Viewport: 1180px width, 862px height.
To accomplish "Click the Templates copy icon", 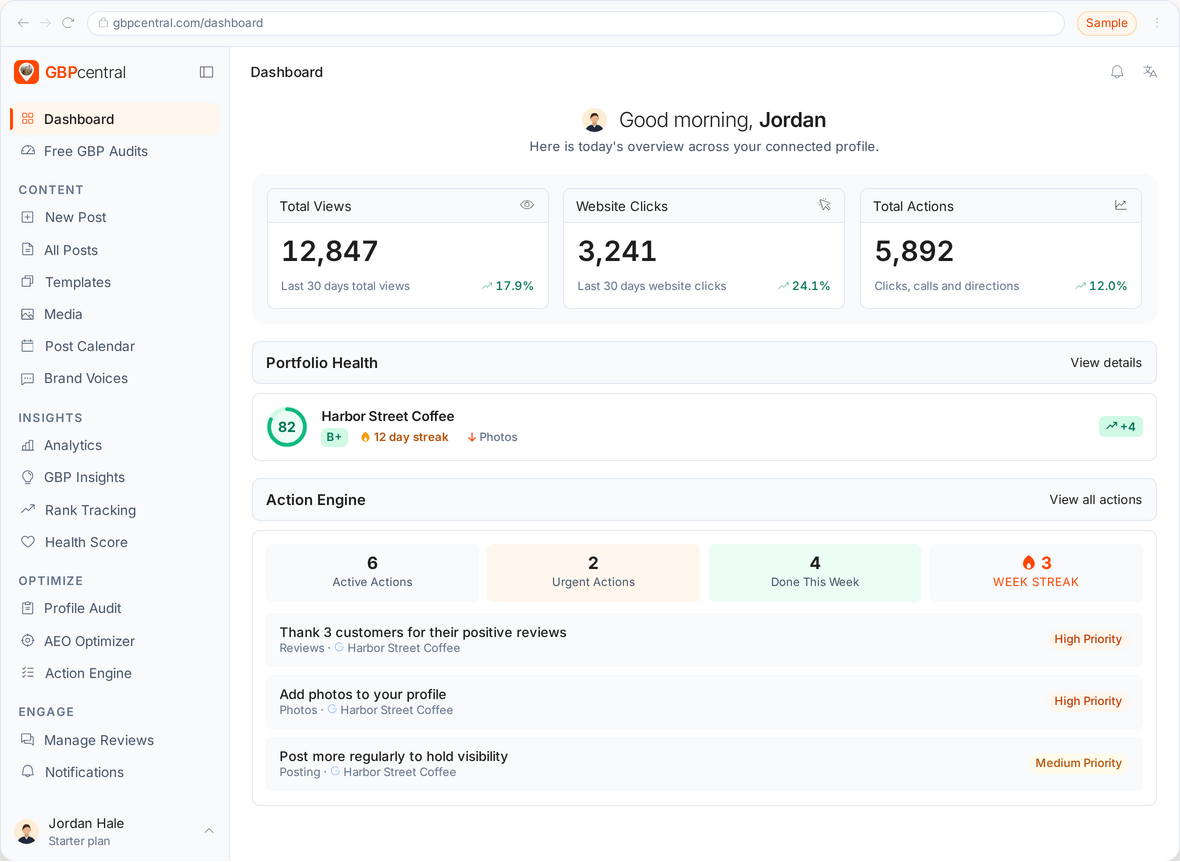I will pyautogui.click(x=28, y=282).
